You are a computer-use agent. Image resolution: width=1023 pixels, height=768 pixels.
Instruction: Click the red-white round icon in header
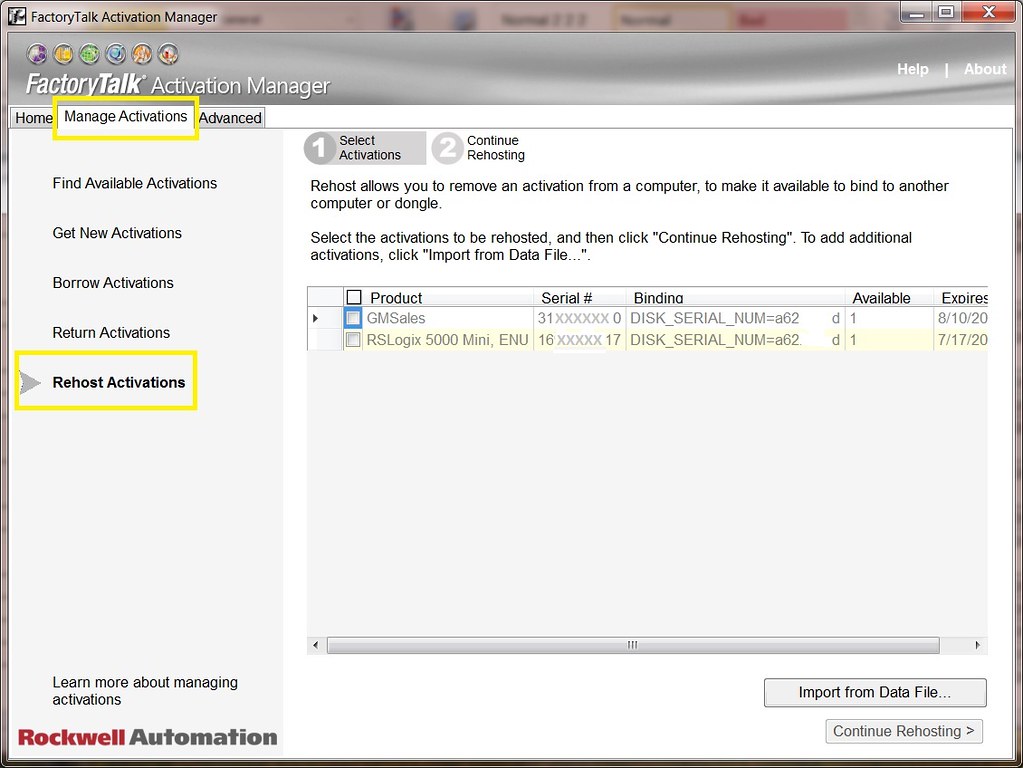[x=168, y=54]
